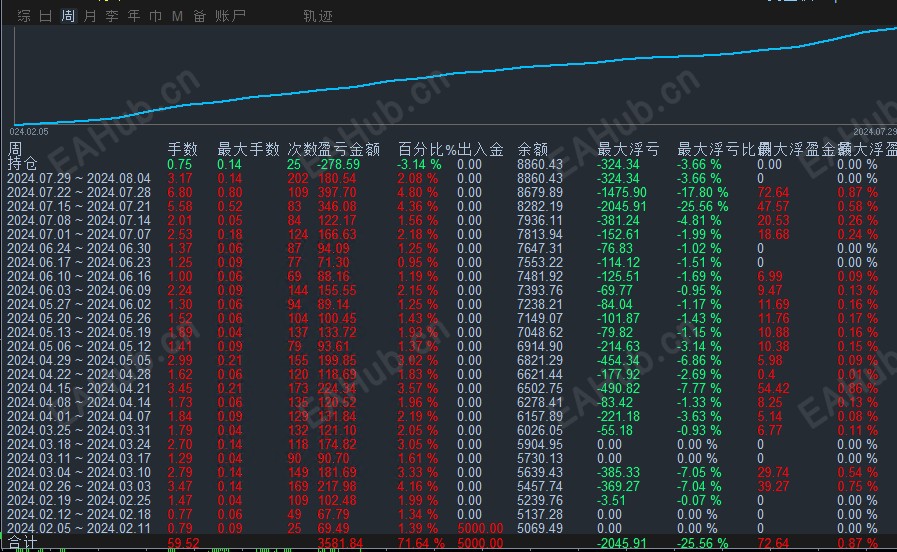Select the row 2024.02.19 ~ 2024.02.25
The image size is (897, 552).
click(448, 501)
